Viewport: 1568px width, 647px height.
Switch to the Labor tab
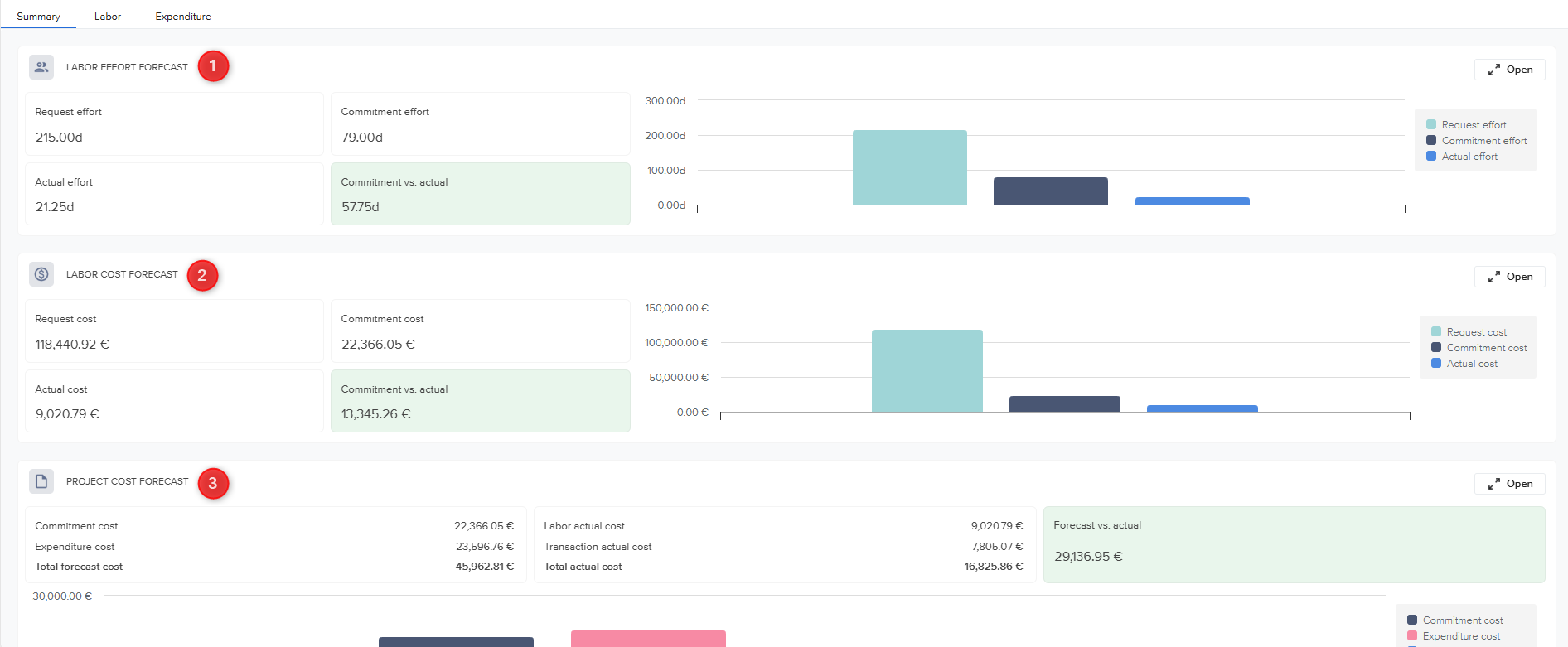click(x=108, y=17)
